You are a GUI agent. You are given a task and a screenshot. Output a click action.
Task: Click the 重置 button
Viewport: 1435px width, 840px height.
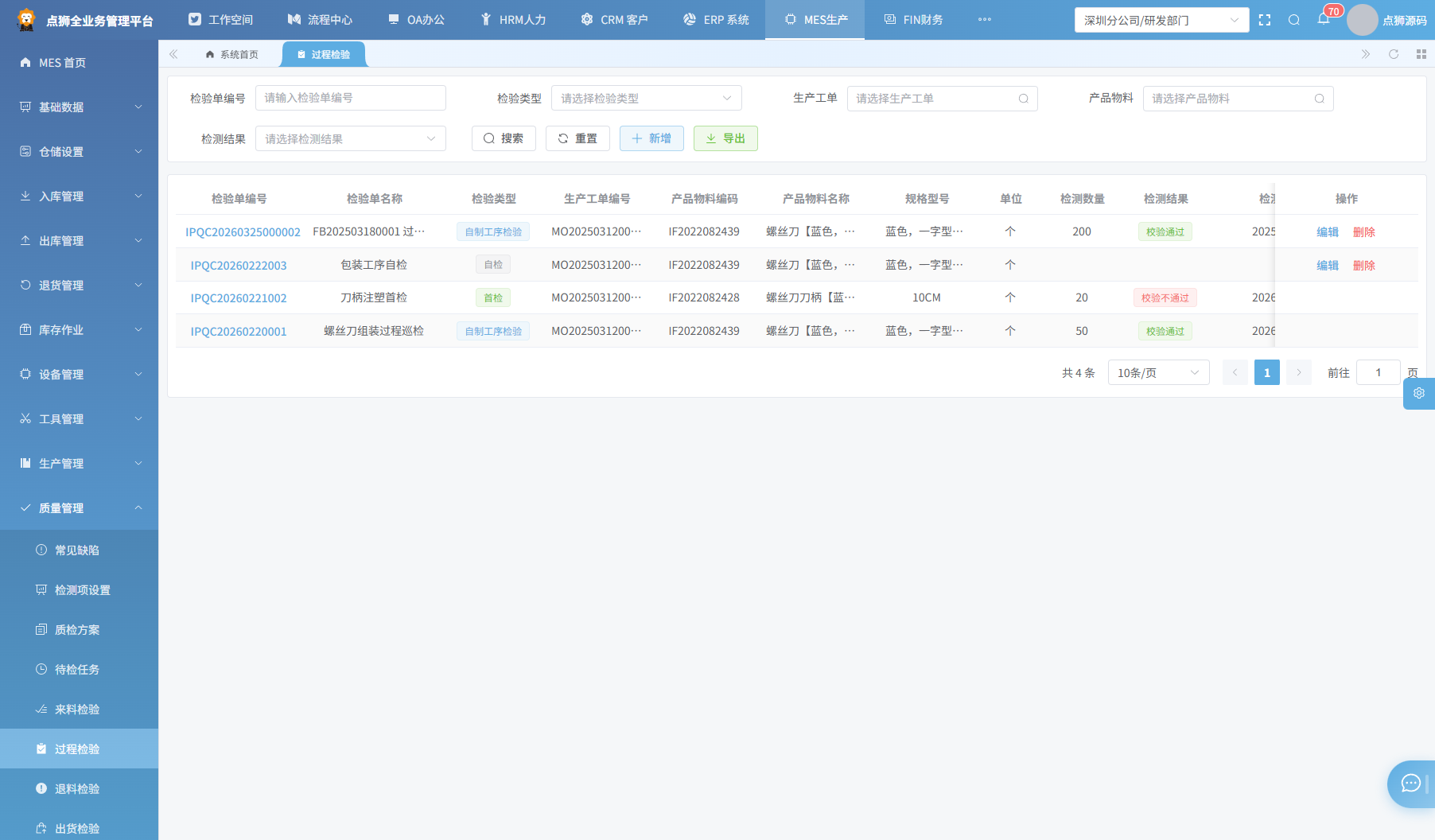tap(577, 138)
